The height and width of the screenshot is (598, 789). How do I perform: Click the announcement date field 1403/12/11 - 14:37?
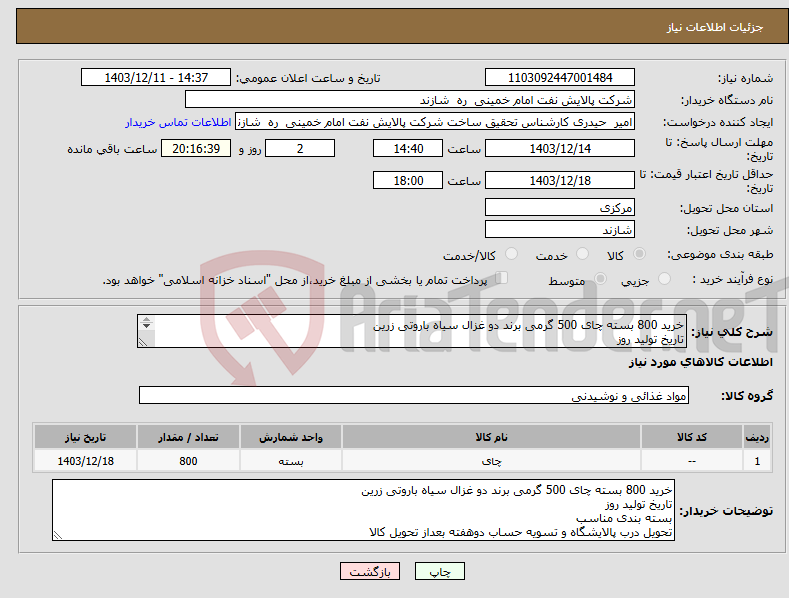pyautogui.click(x=156, y=78)
